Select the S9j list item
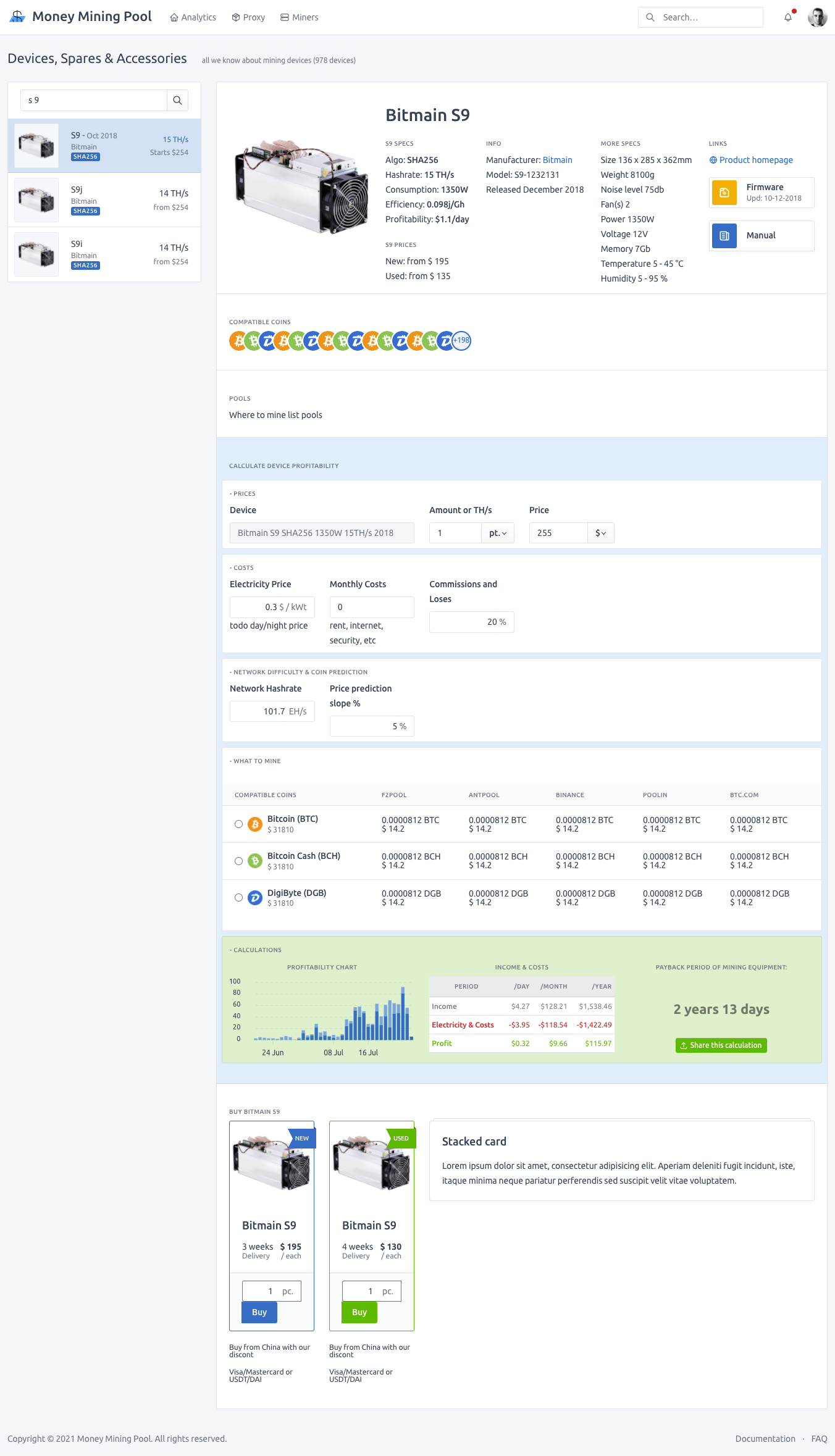The height and width of the screenshot is (1456, 835). pos(104,200)
